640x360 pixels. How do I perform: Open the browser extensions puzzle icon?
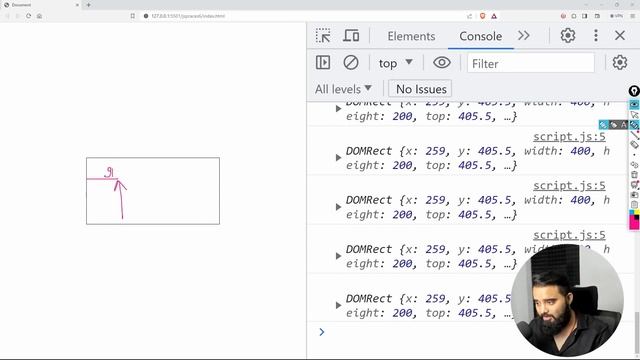pos(574,16)
